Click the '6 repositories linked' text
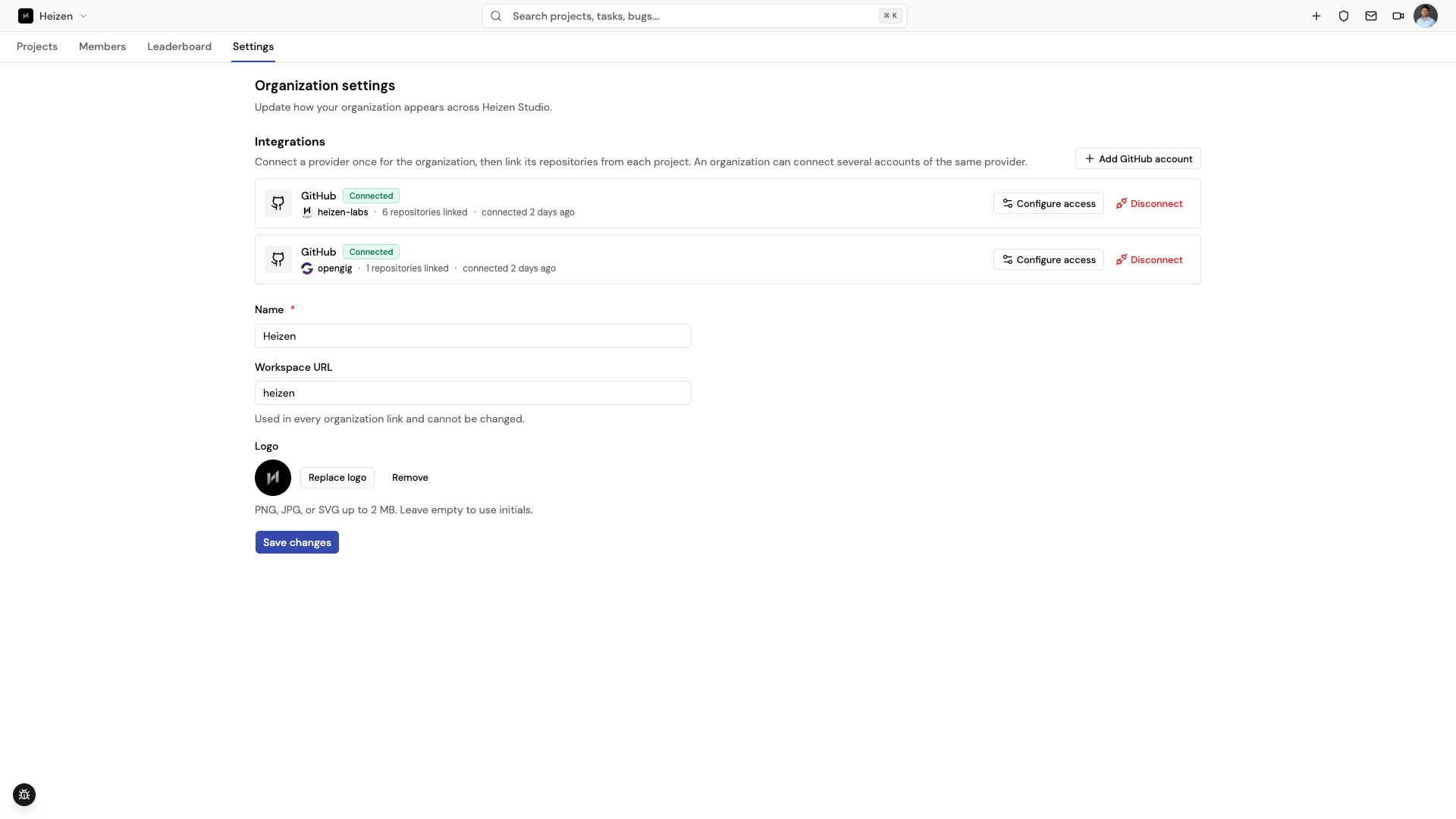The image size is (1456, 819). click(x=425, y=212)
